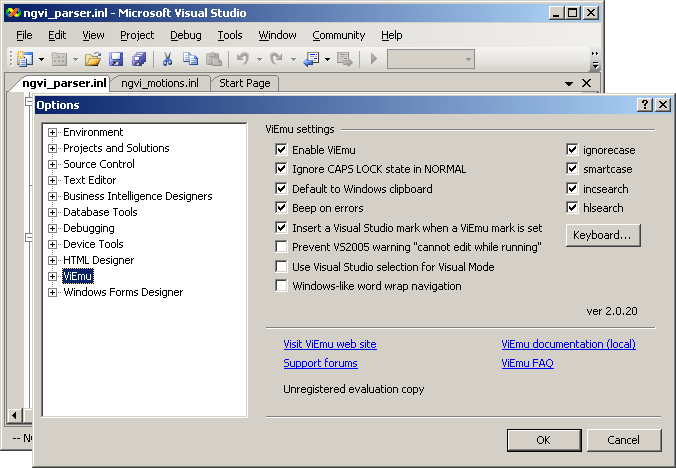Screen dimensions: 676x468
Task: Click the New Project toolbar icon
Action: (x=25, y=59)
